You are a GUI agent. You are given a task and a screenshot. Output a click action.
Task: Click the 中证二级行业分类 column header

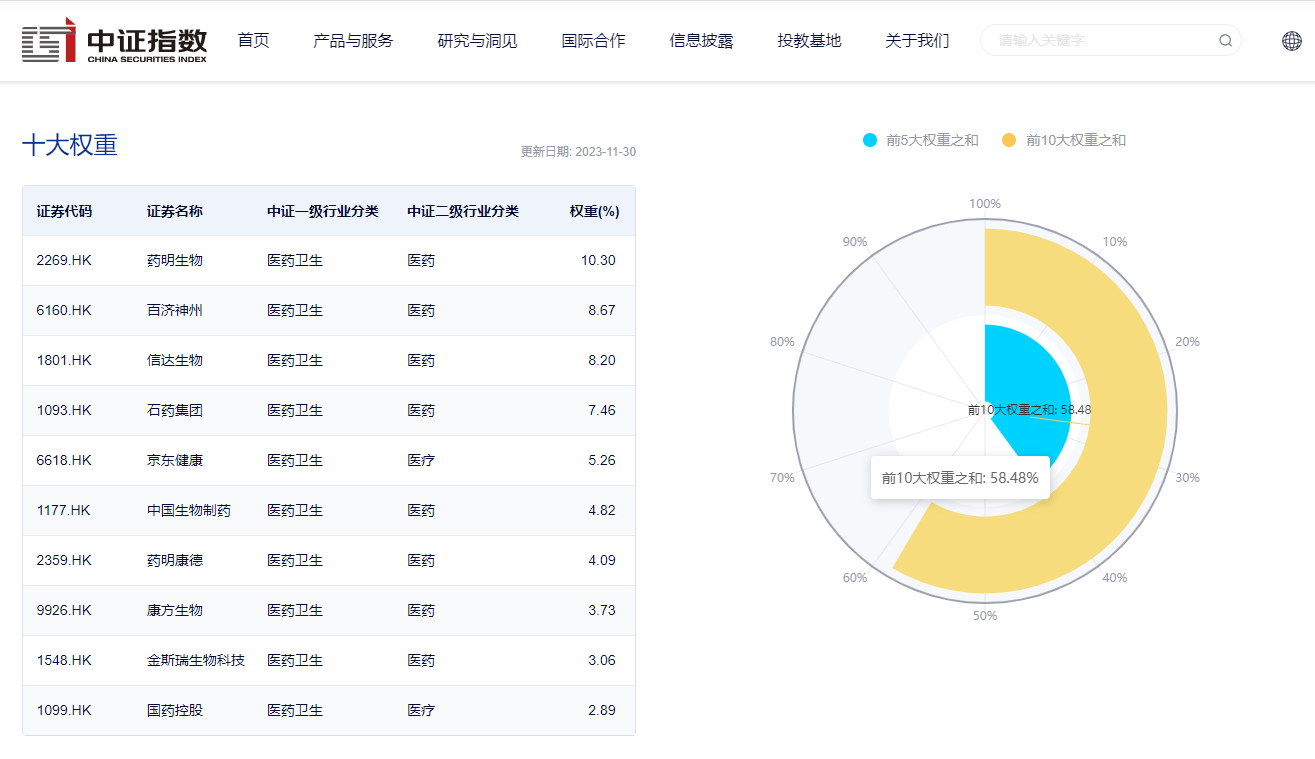(x=463, y=211)
